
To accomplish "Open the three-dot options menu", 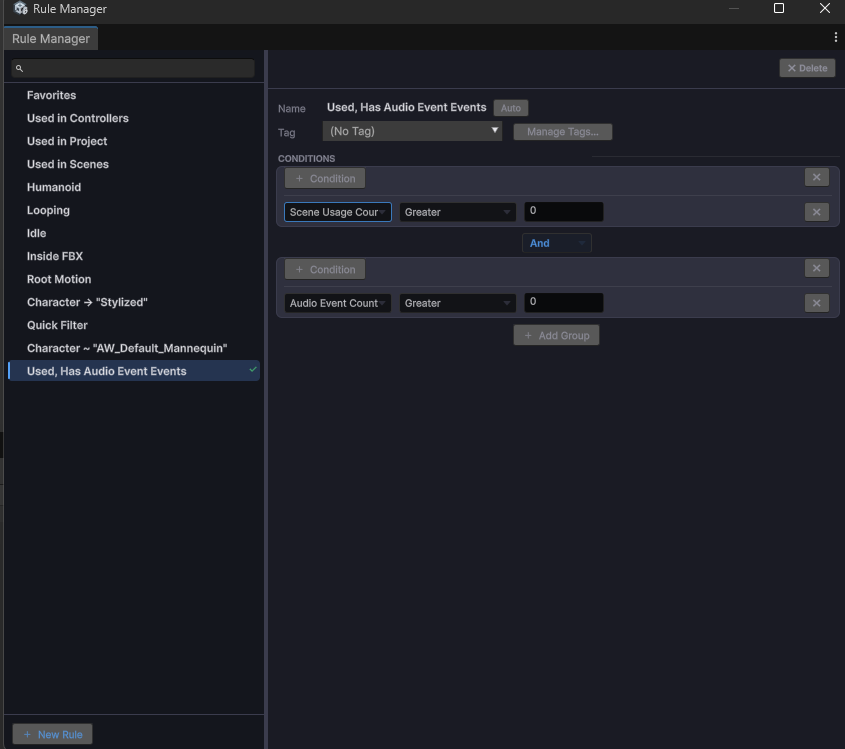I will pos(836,37).
